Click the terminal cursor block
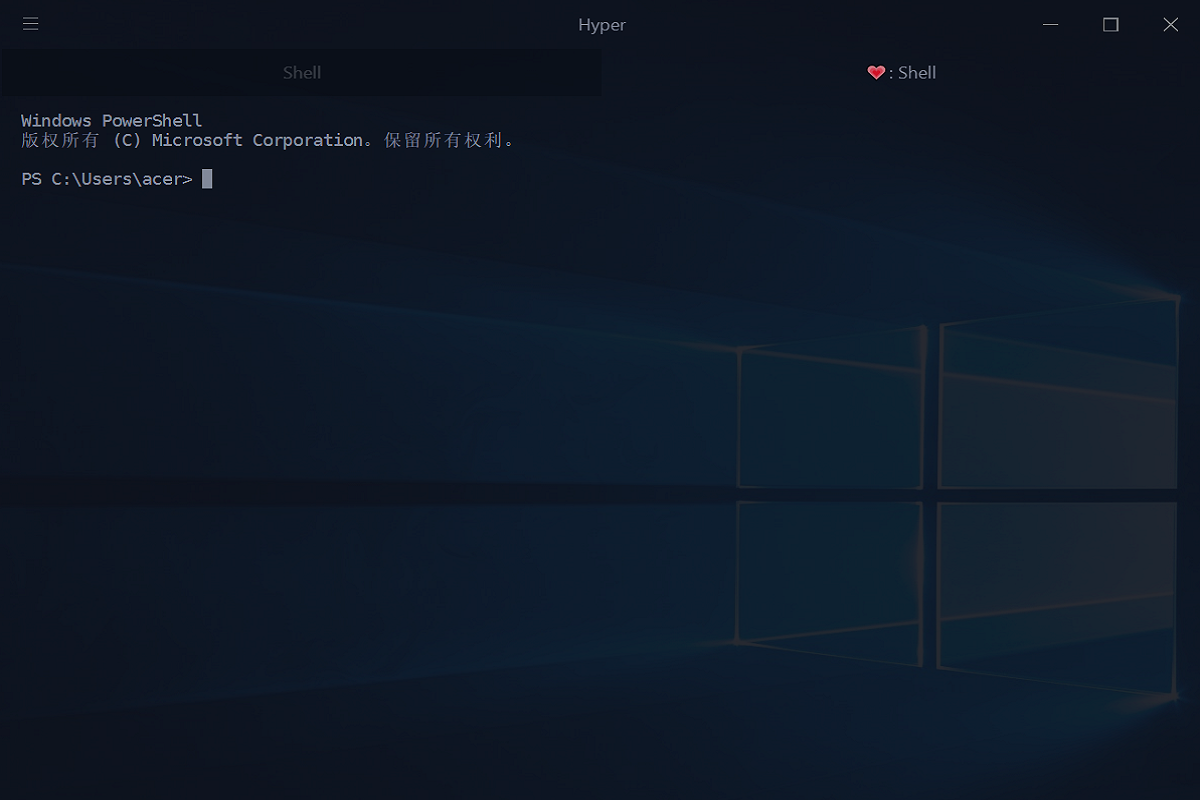This screenshot has width=1200, height=800. pos(207,179)
